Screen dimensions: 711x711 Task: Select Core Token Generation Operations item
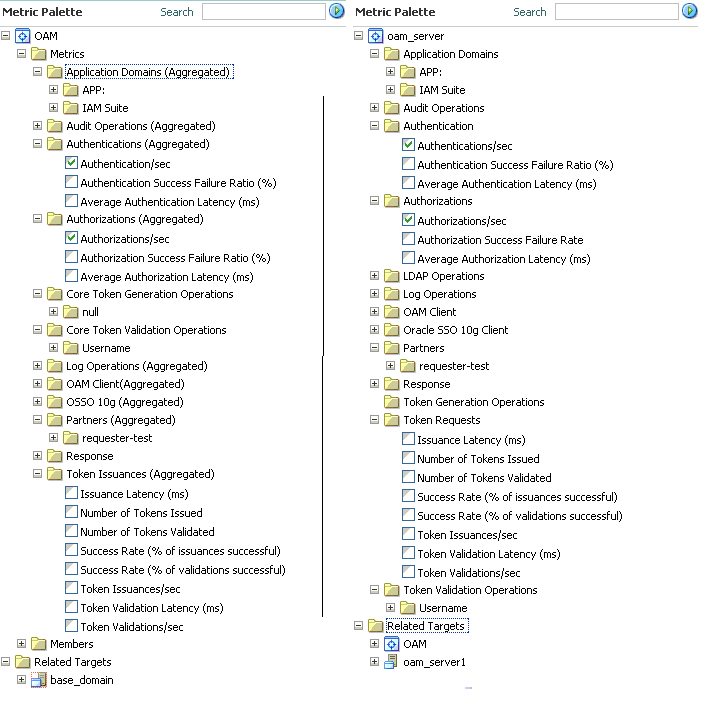coord(150,294)
